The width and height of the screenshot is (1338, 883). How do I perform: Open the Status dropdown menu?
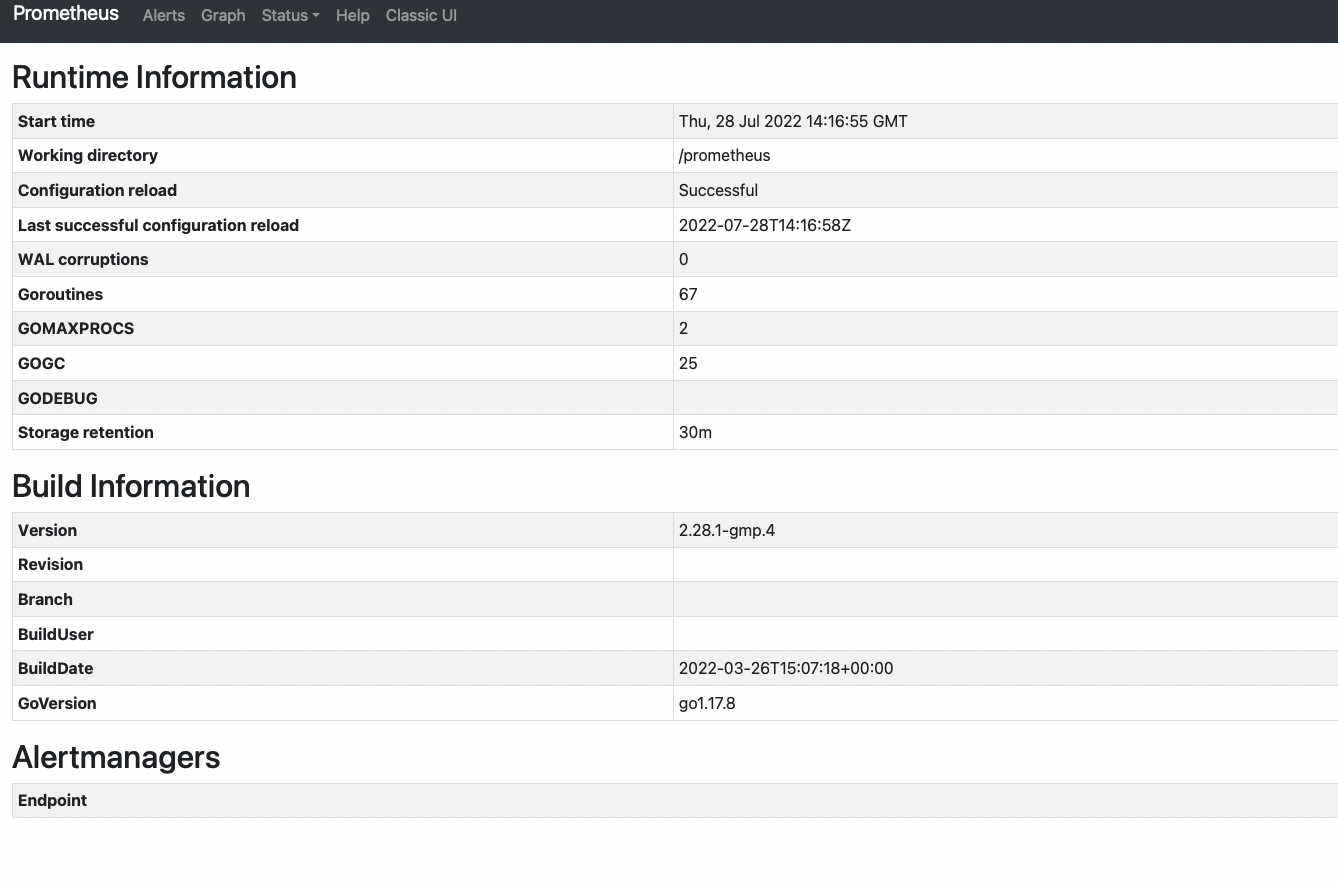coord(285,15)
